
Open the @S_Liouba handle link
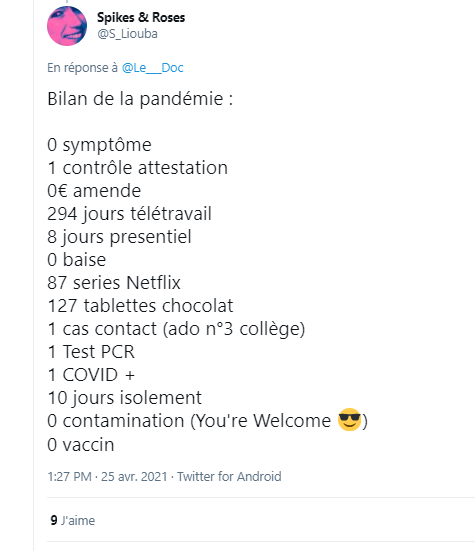(128, 34)
